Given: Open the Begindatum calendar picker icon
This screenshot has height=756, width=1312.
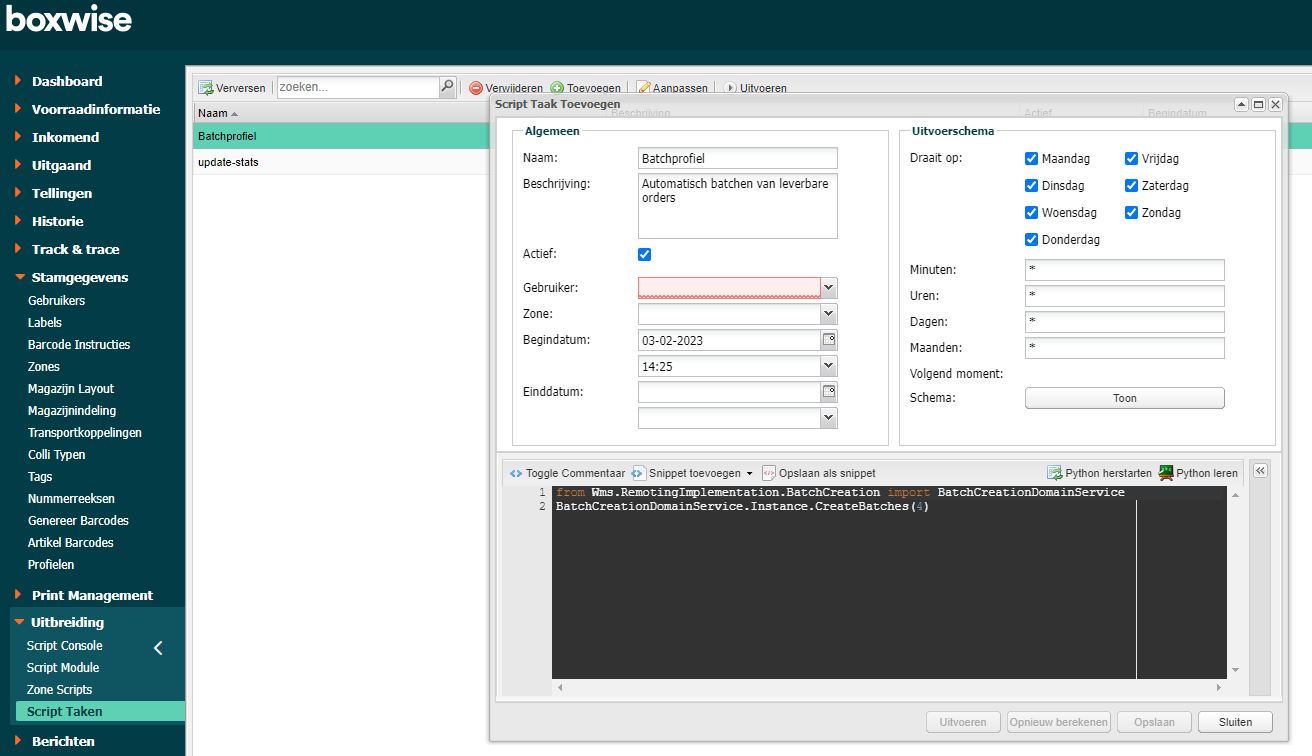Looking at the screenshot, I should (x=829, y=340).
